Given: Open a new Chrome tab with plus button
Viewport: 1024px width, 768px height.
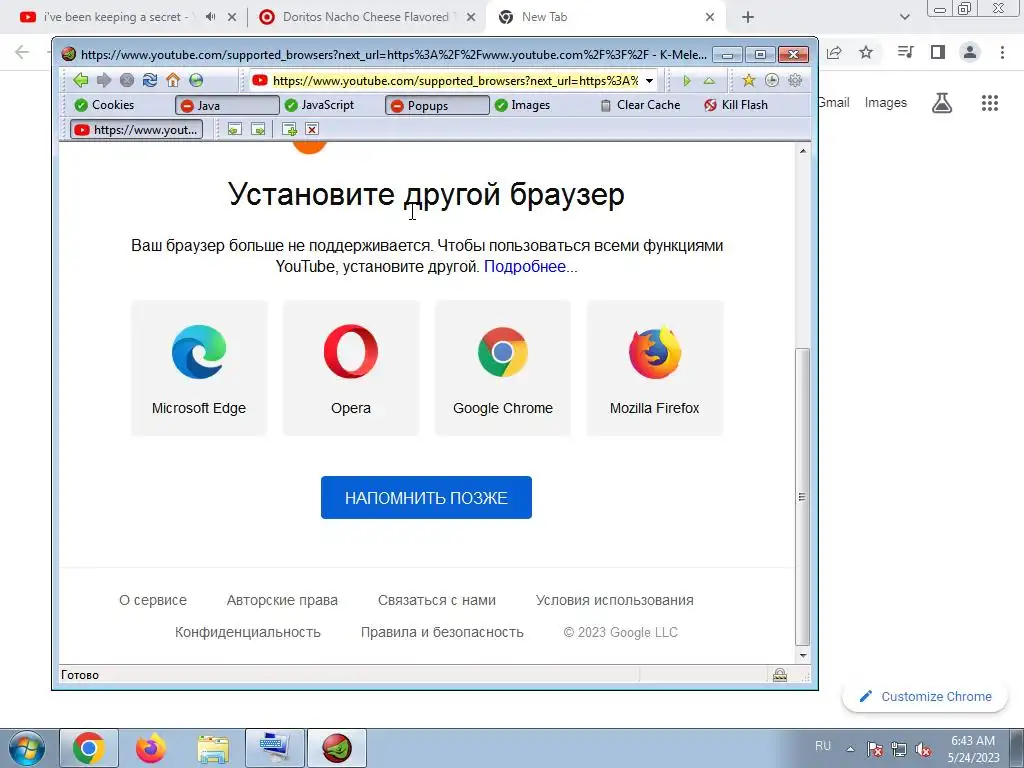Looking at the screenshot, I should coord(748,17).
